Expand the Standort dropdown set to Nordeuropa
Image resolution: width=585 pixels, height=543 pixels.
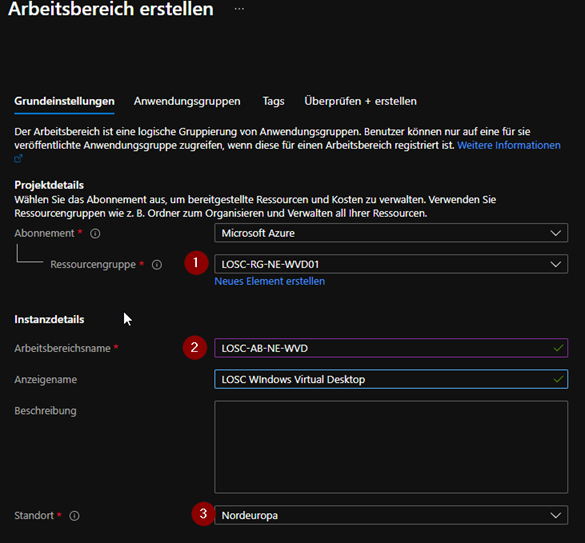(391, 515)
